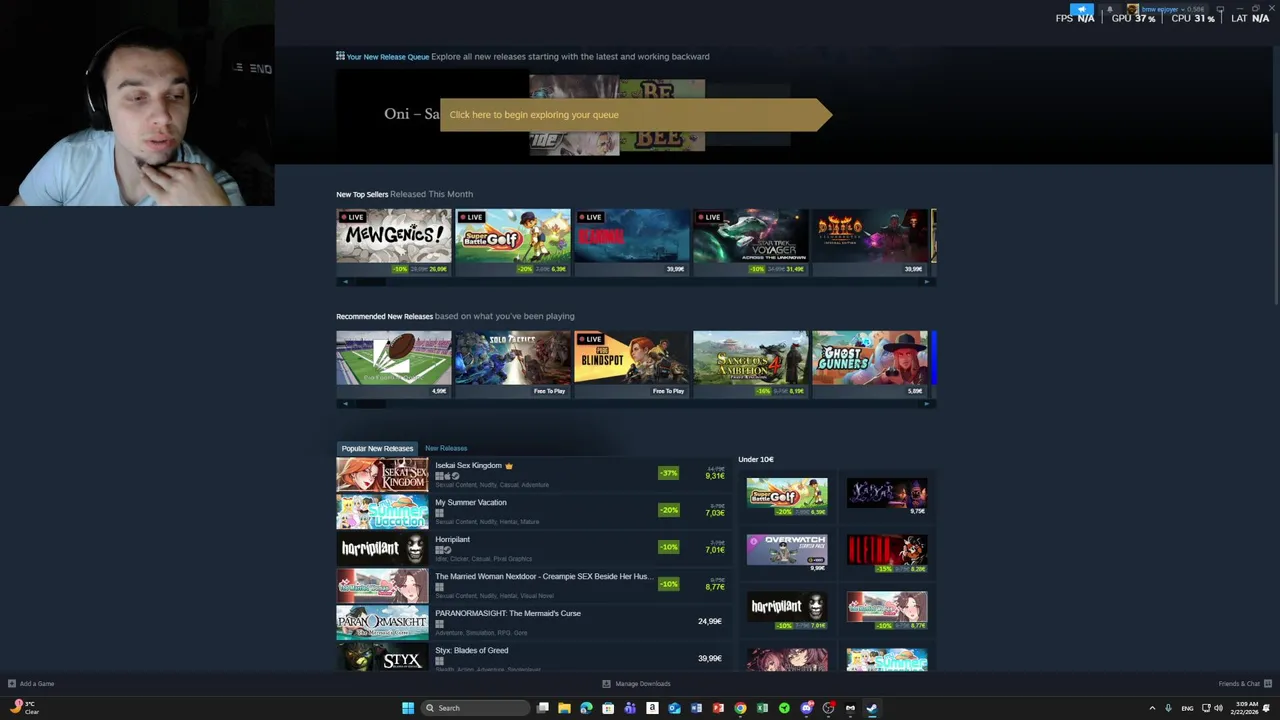Open the Sanguo's Ambition 4 capsule

[x=750, y=364]
